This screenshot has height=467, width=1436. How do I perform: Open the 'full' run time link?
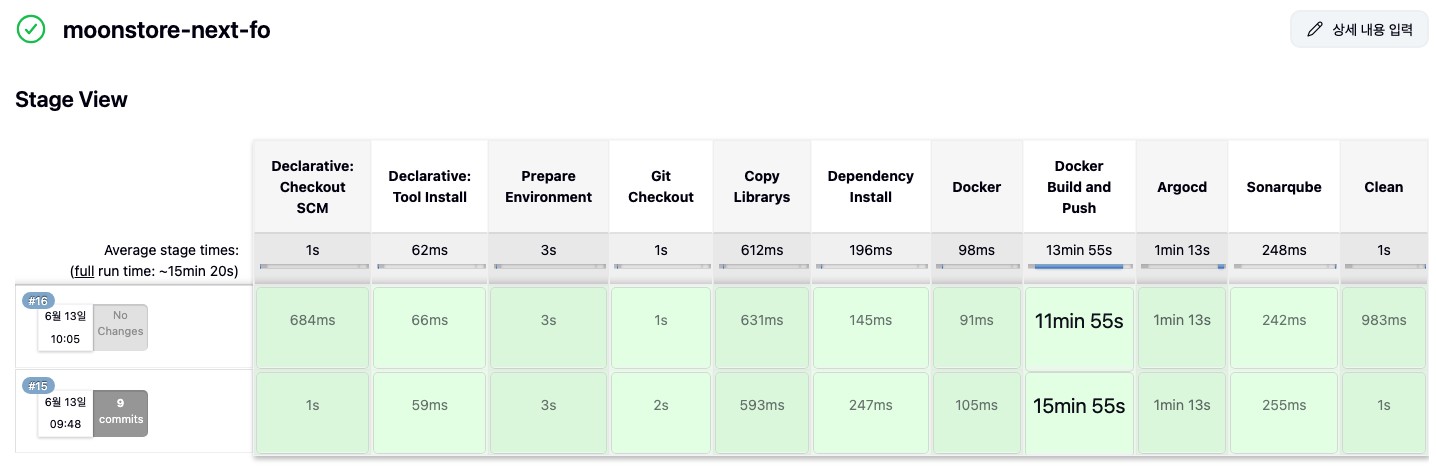coord(83,270)
